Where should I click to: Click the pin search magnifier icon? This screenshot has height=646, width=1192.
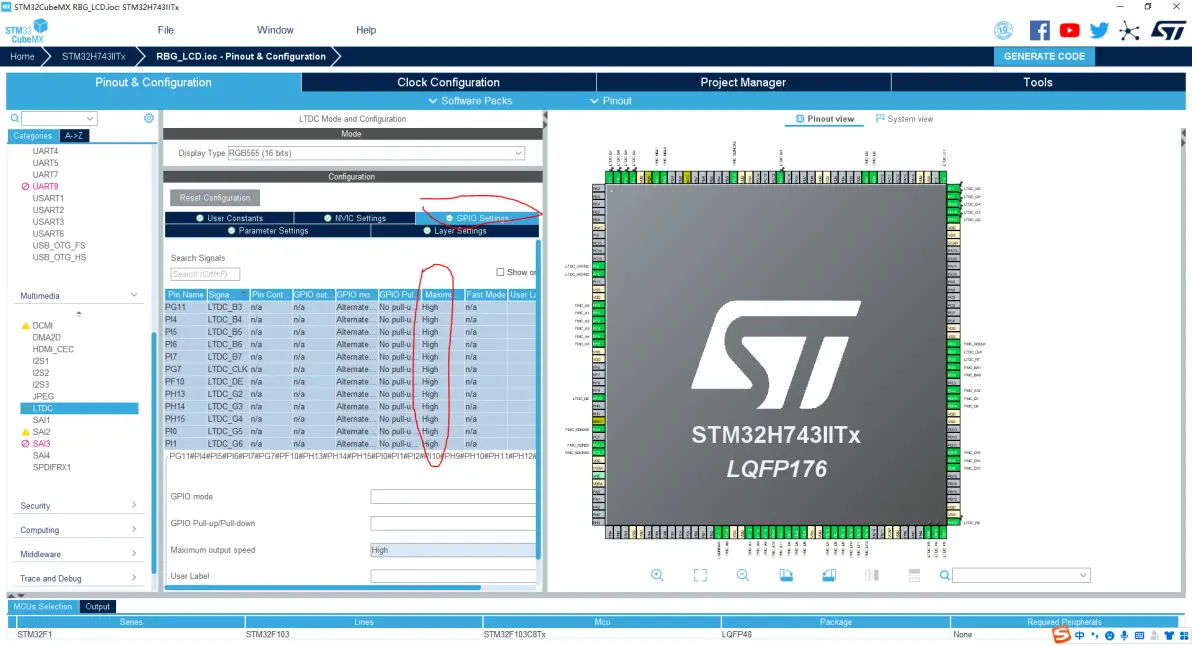click(944, 575)
